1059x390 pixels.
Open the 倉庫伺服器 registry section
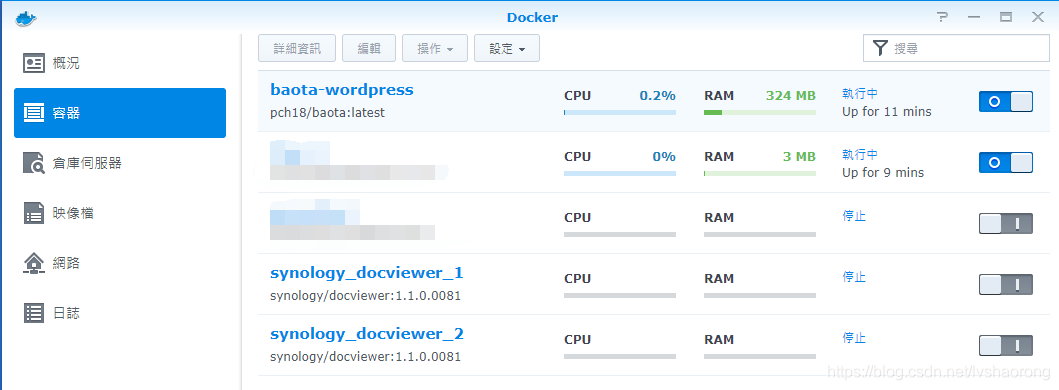pyautogui.click(x=120, y=163)
